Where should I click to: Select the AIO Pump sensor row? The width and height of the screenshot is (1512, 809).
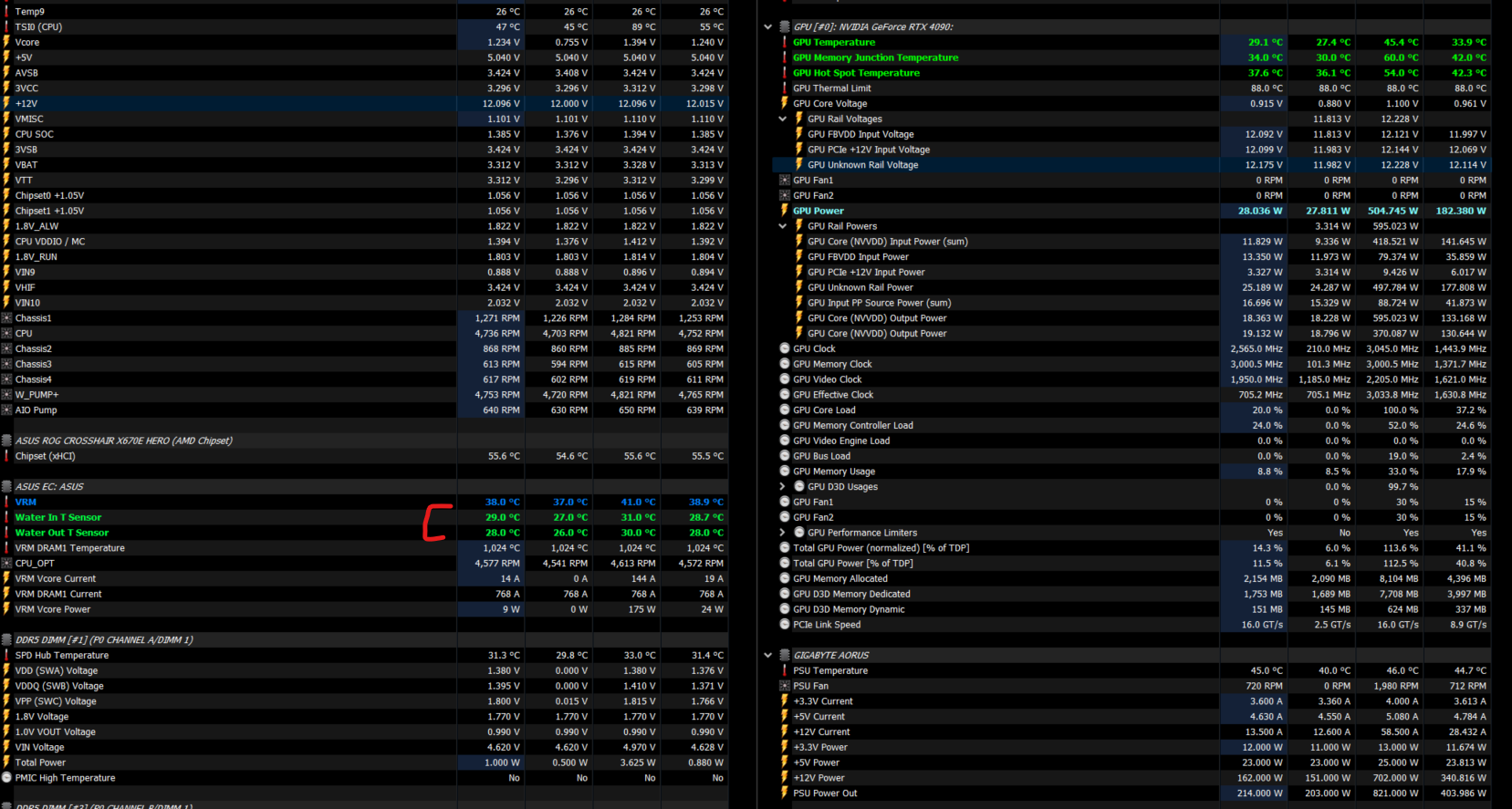(364, 410)
